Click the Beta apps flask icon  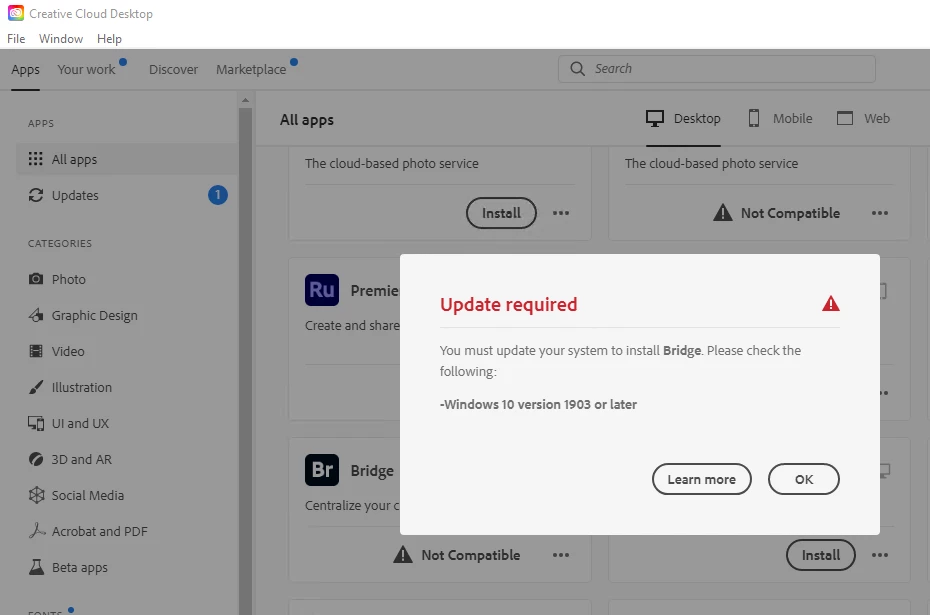point(36,567)
